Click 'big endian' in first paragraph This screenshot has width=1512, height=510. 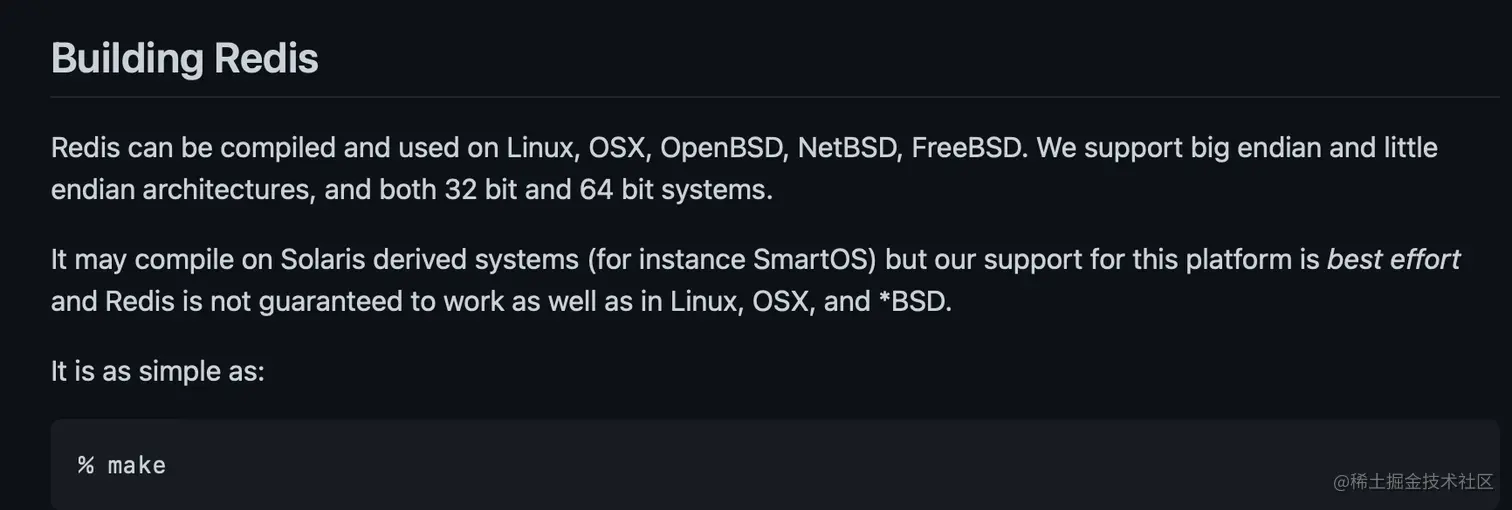tap(1258, 148)
